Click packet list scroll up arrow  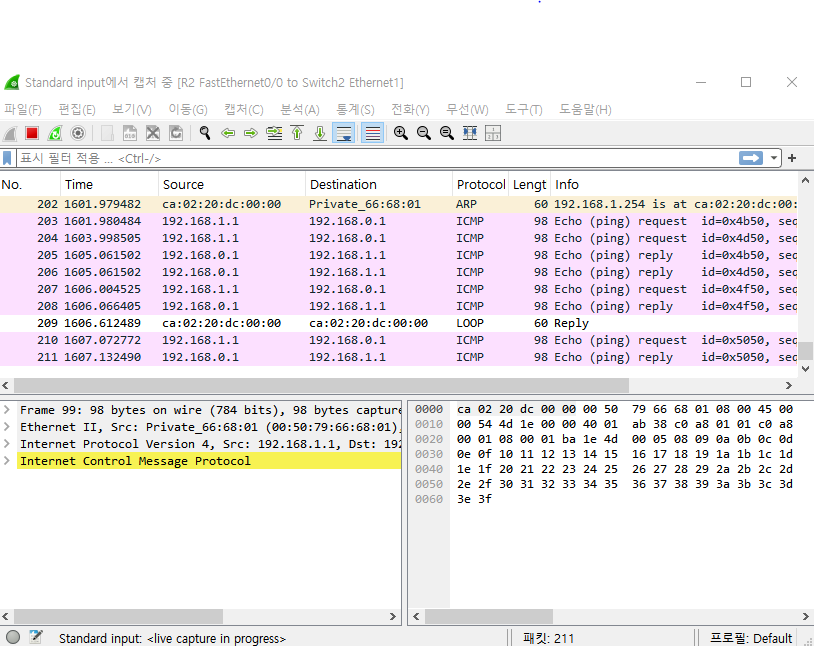pos(805,181)
